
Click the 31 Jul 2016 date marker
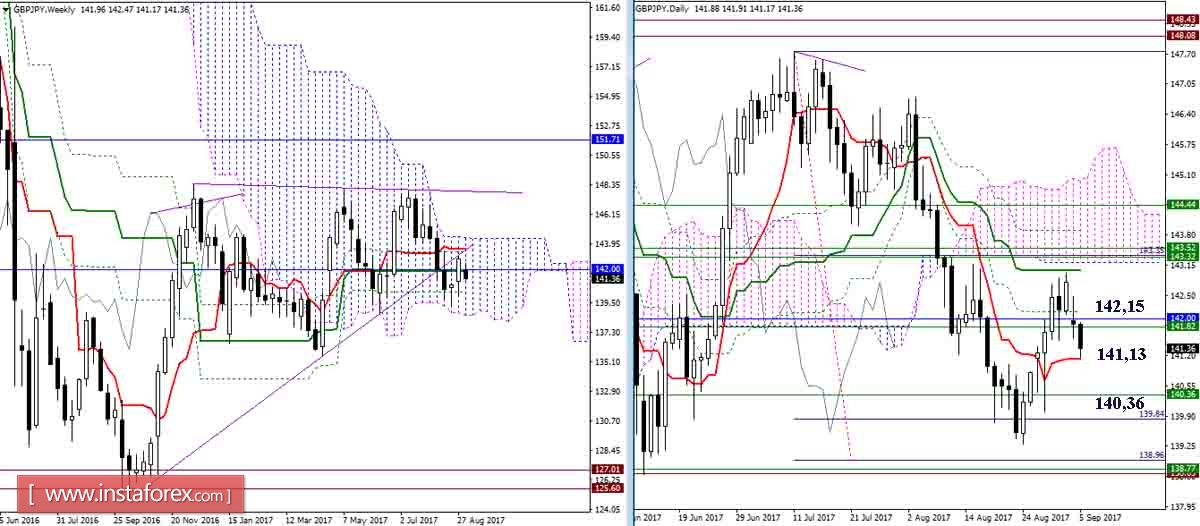point(77,521)
